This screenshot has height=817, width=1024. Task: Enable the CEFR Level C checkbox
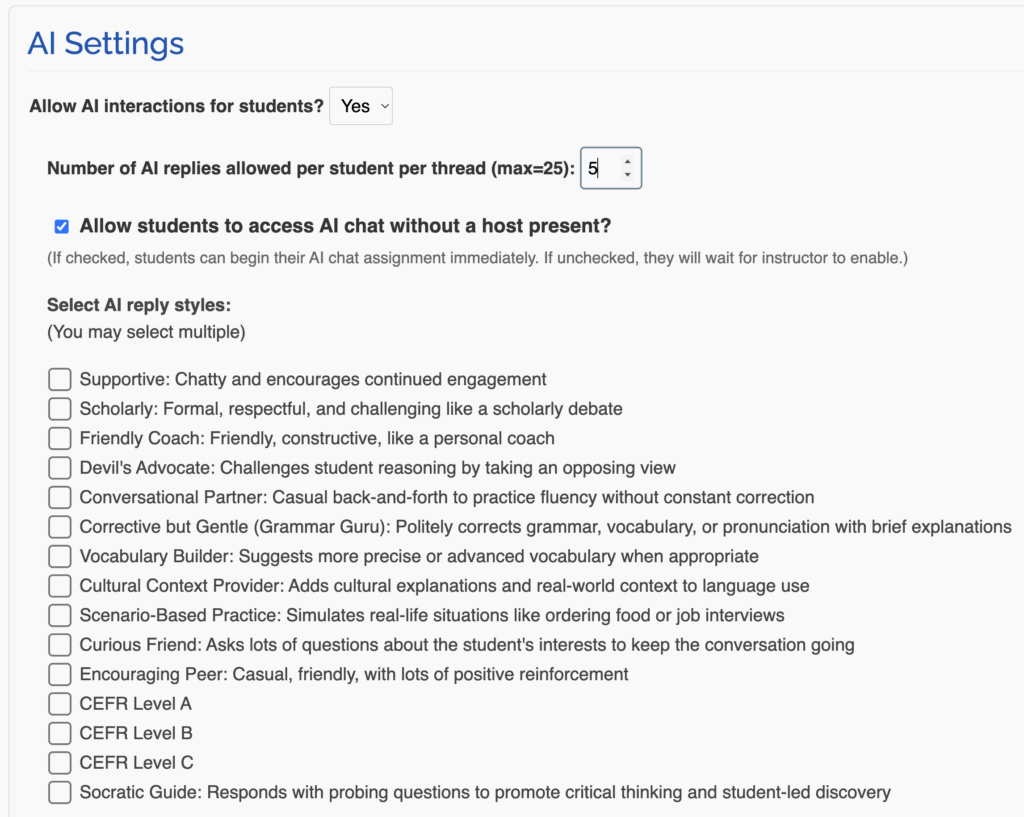coord(60,763)
